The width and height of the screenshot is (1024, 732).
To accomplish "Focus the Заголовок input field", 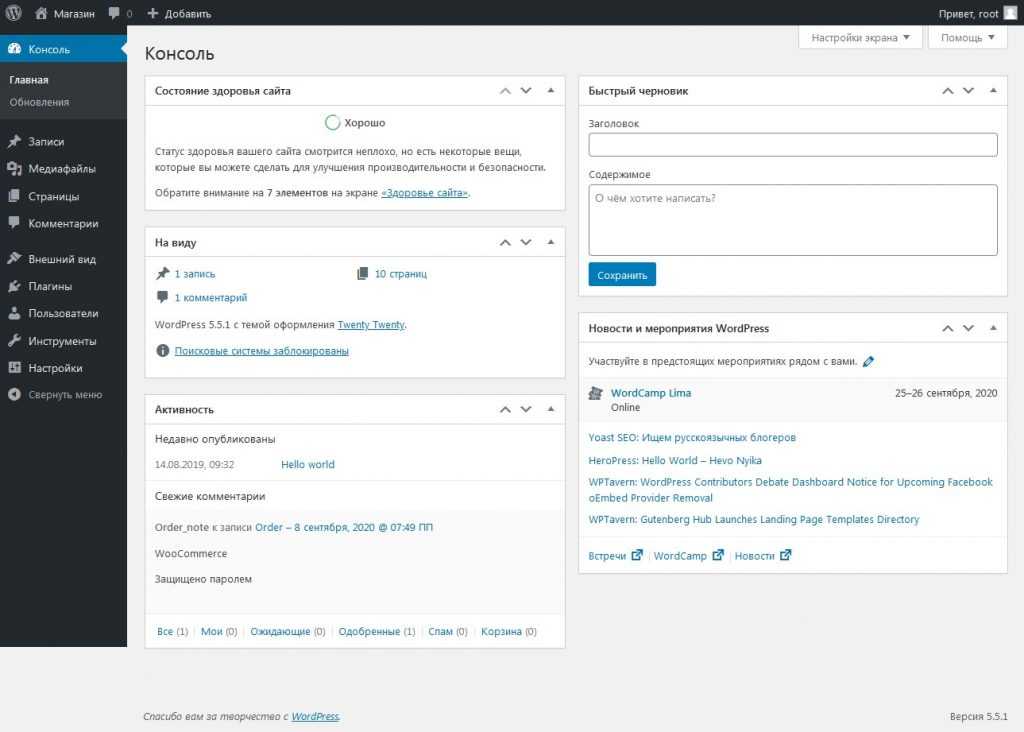I will tap(793, 145).
